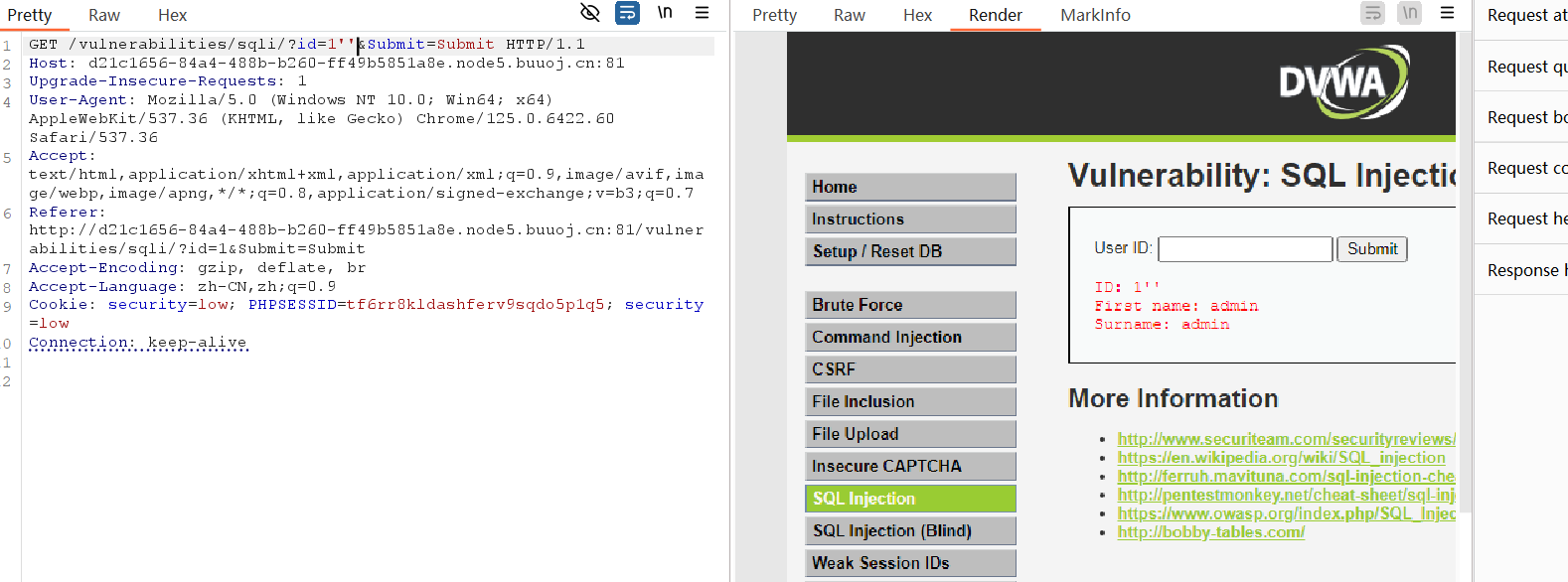Click the "ID: 1''" result text
This screenshot has width=1568, height=582.
point(1128,287)
